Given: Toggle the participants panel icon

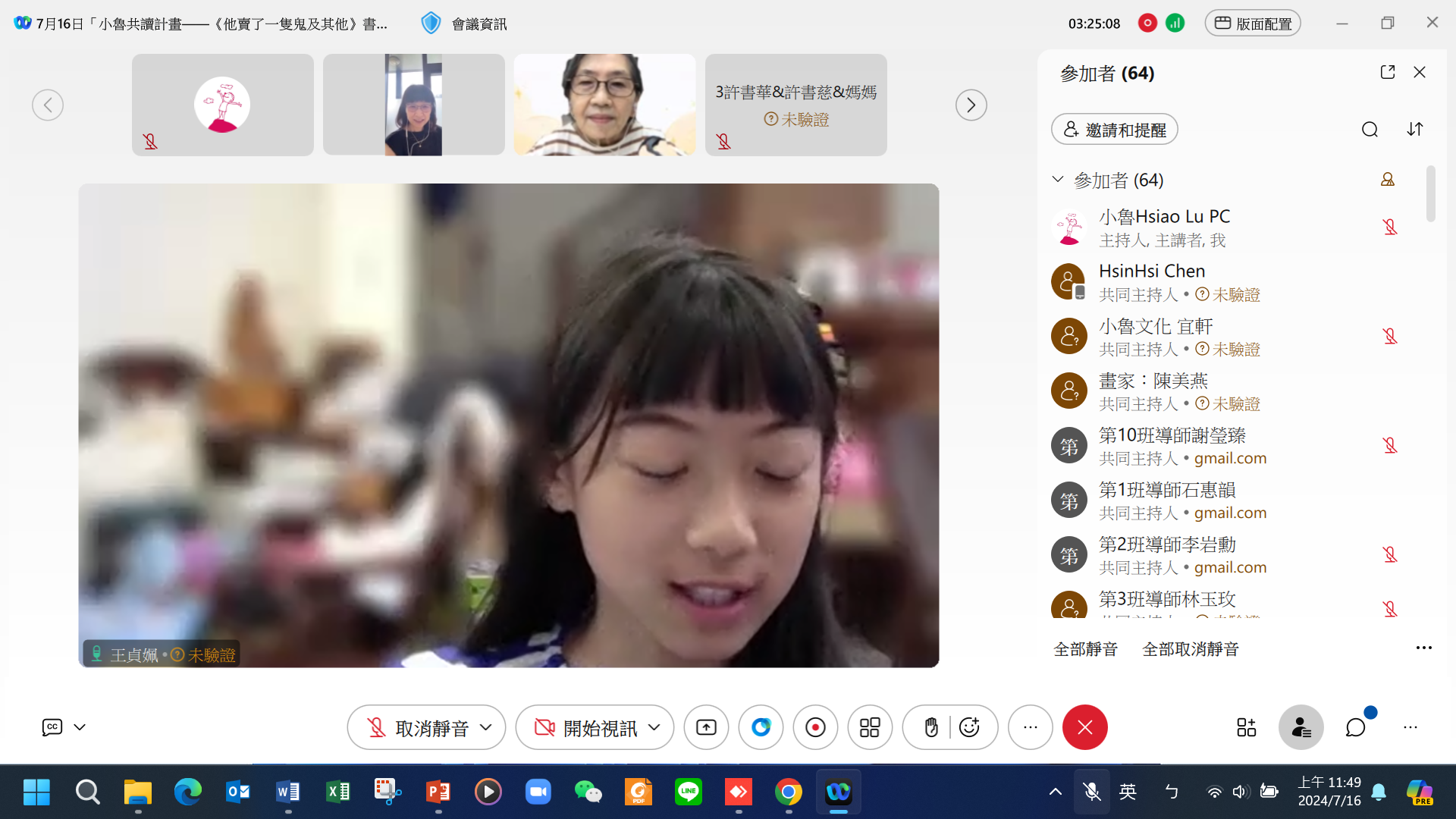Looking at the screenshot, I should point(1301,728).
